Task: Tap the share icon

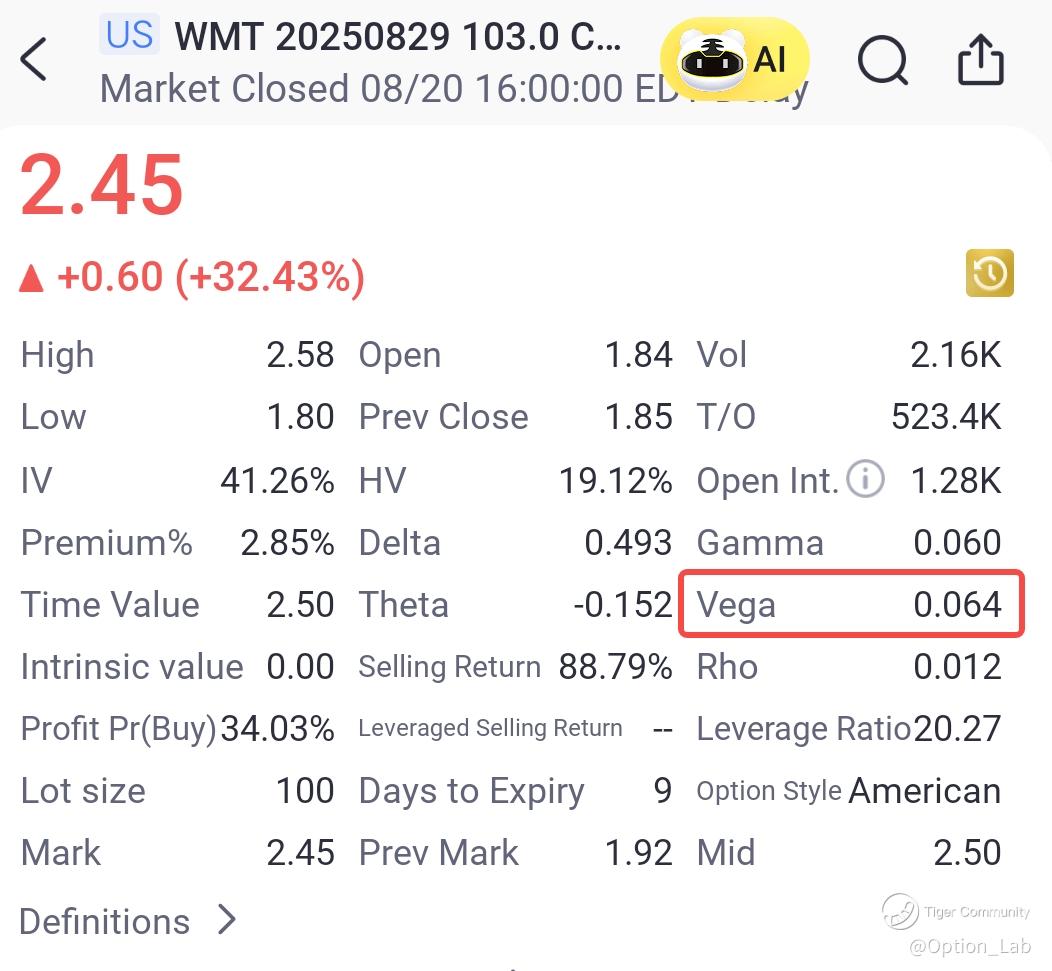Action: 980,60
